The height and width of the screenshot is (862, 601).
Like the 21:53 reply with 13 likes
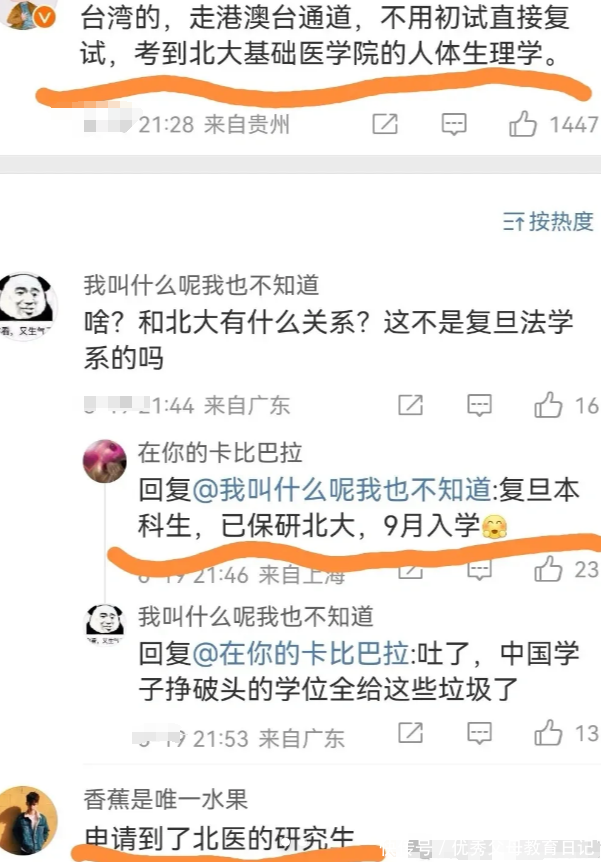[x=548, y=733]
